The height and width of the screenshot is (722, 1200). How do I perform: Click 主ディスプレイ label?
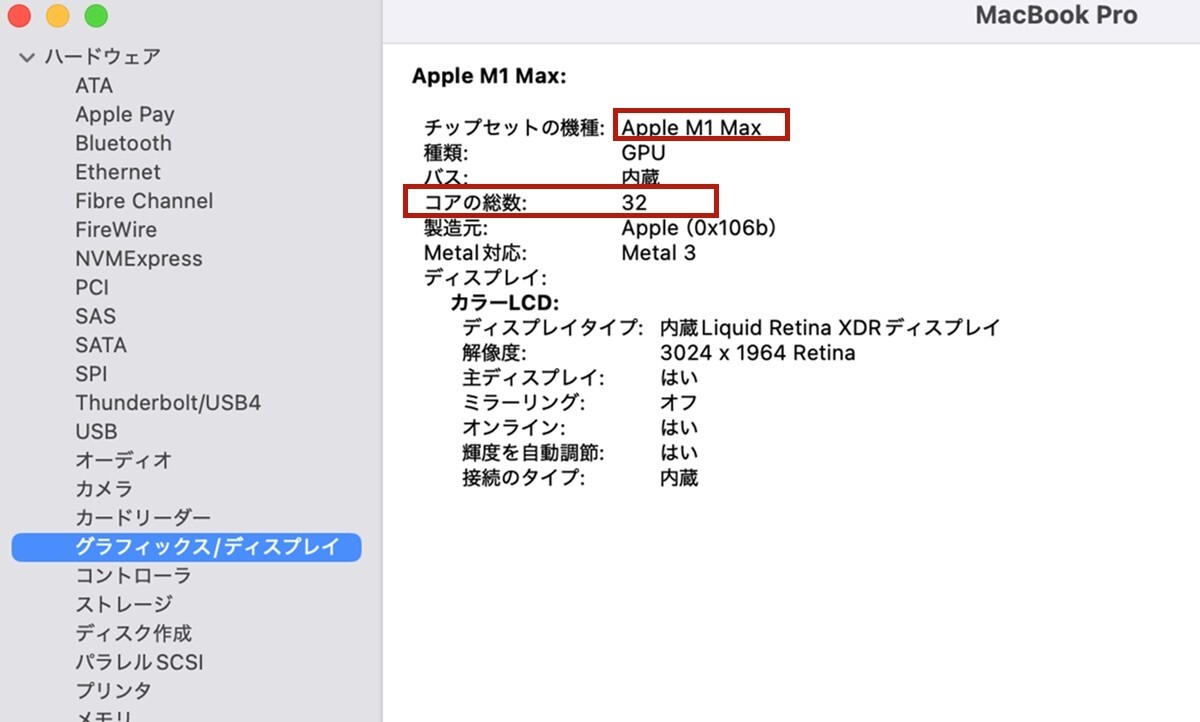[x=533, y=378]
